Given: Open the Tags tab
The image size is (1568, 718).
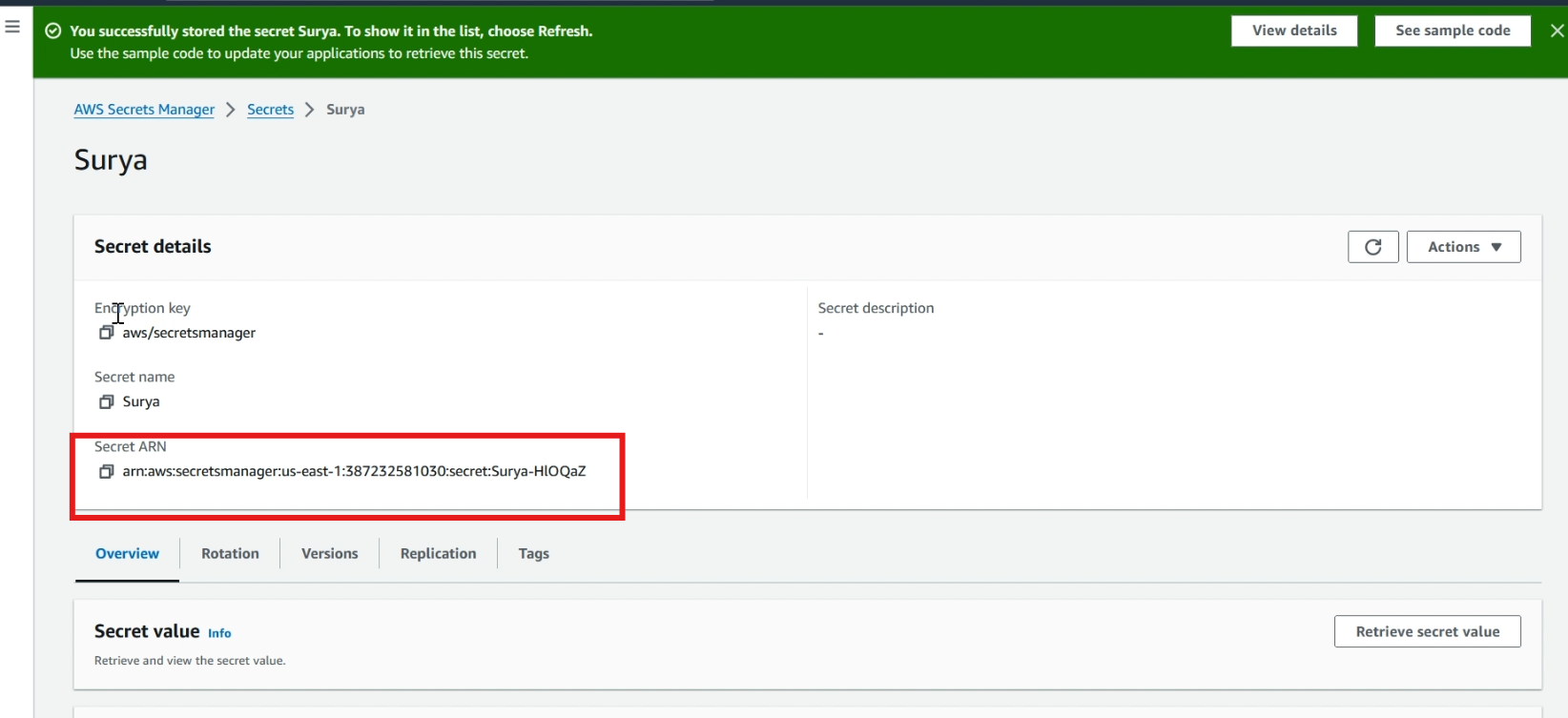Looking at the screenshot, I should pos(533,554).
